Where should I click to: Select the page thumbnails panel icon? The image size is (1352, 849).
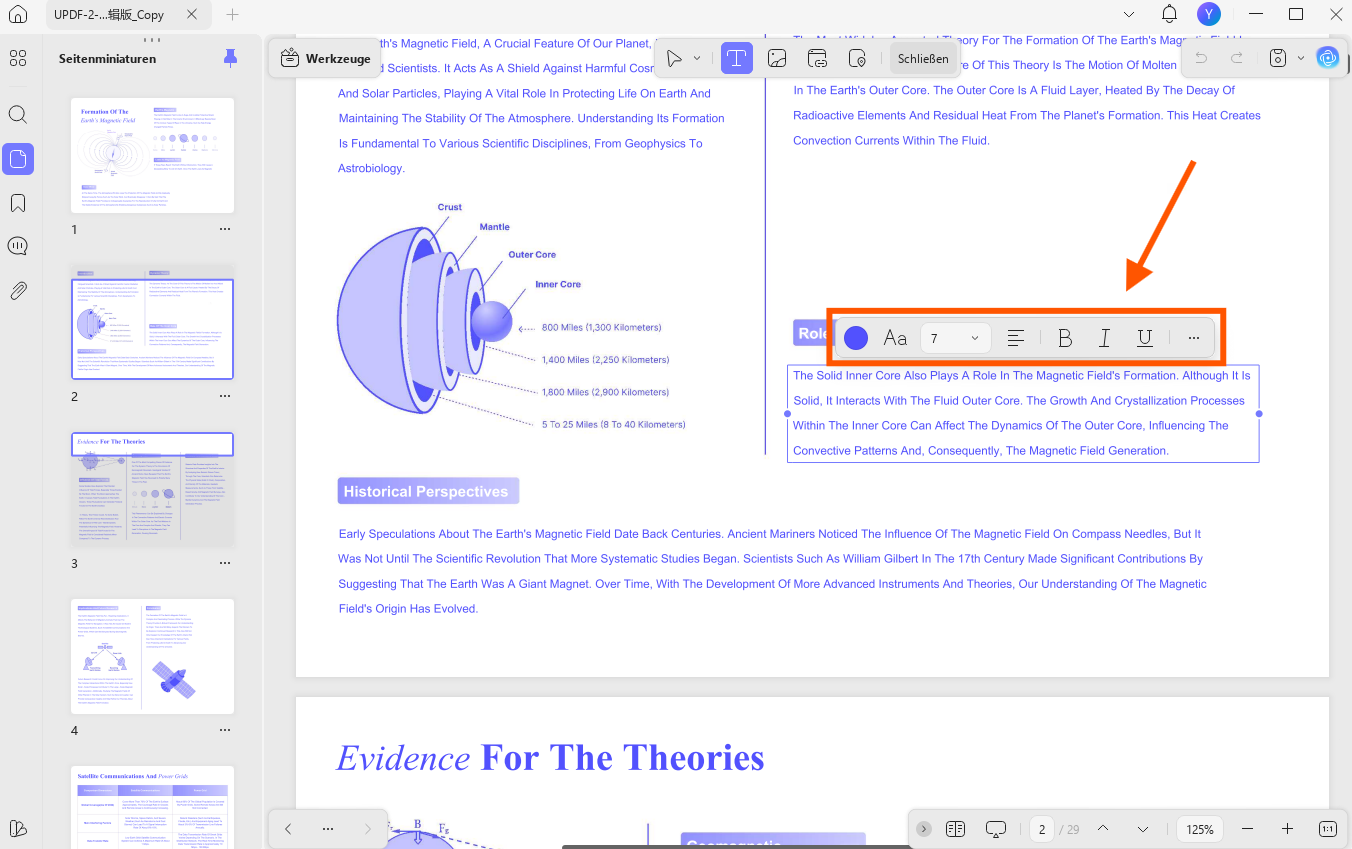point(18,158)
